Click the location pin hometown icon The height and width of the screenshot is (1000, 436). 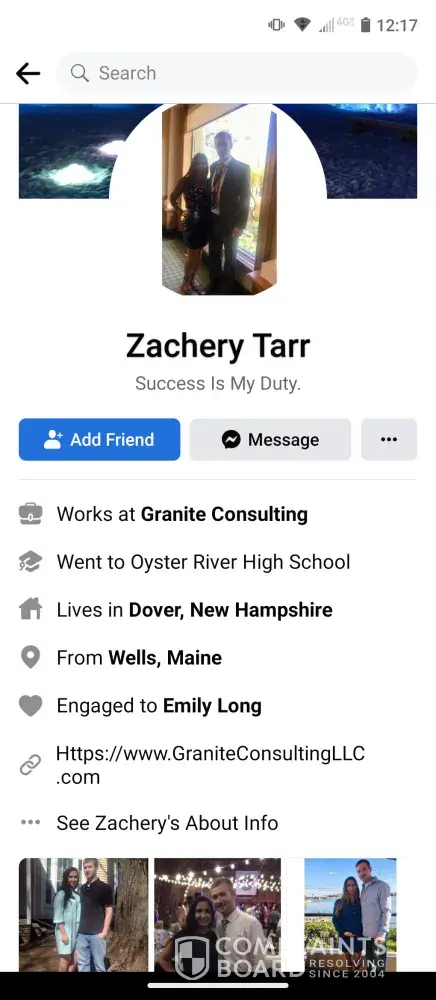(31, 658)
